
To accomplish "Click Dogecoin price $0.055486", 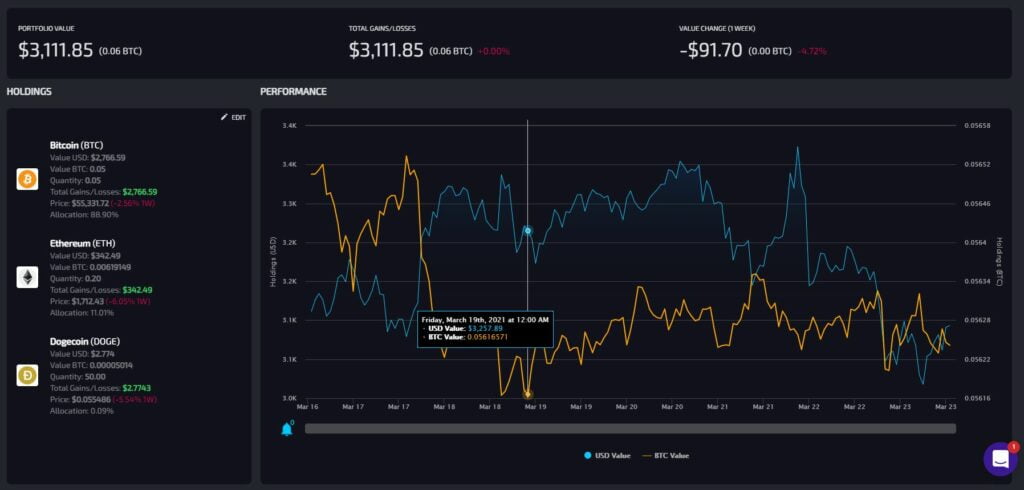I will 89,399.
